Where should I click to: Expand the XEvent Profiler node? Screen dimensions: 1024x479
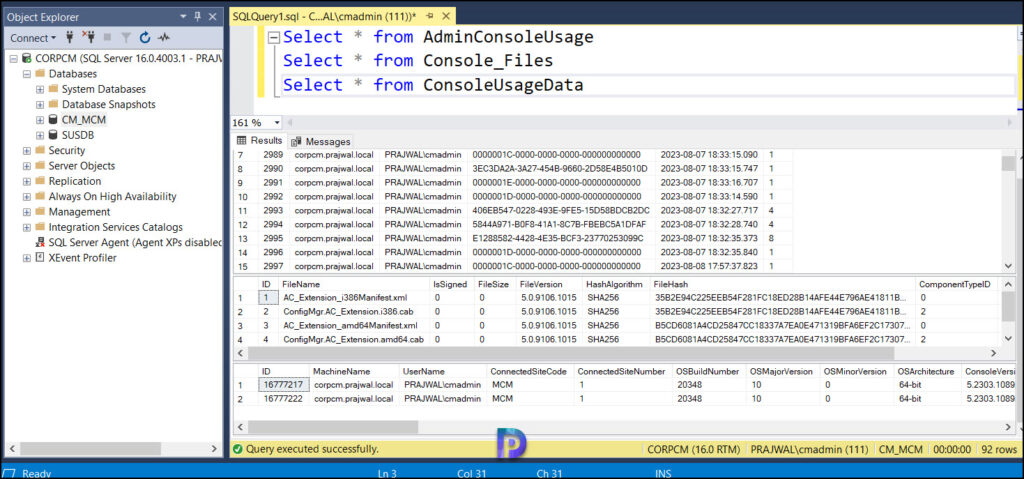click(x=27, y=257)
